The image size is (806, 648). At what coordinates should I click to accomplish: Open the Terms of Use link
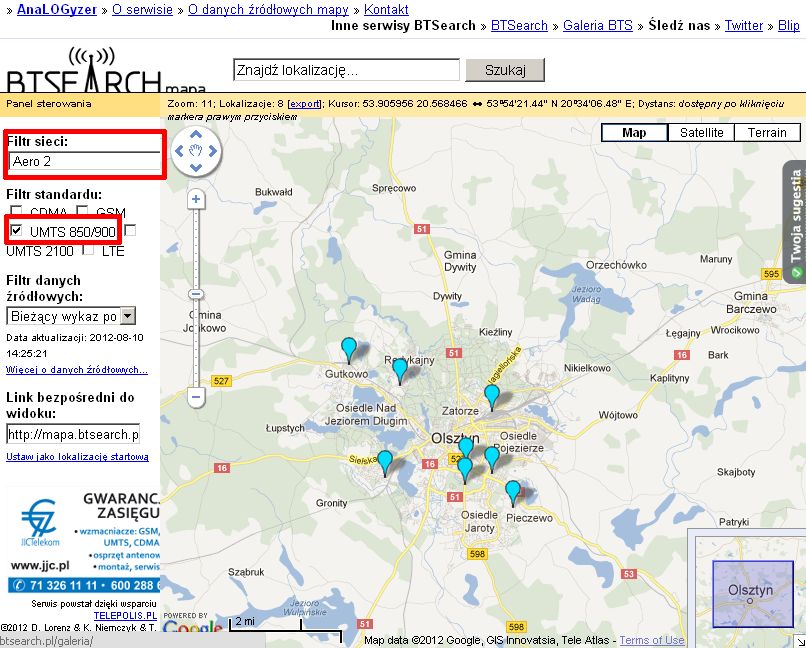pyautogui.click(x=652, y=640)
